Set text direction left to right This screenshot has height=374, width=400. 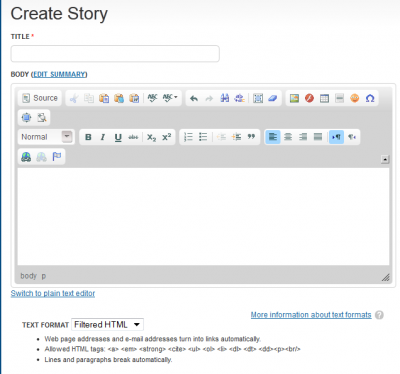(336, 137)
